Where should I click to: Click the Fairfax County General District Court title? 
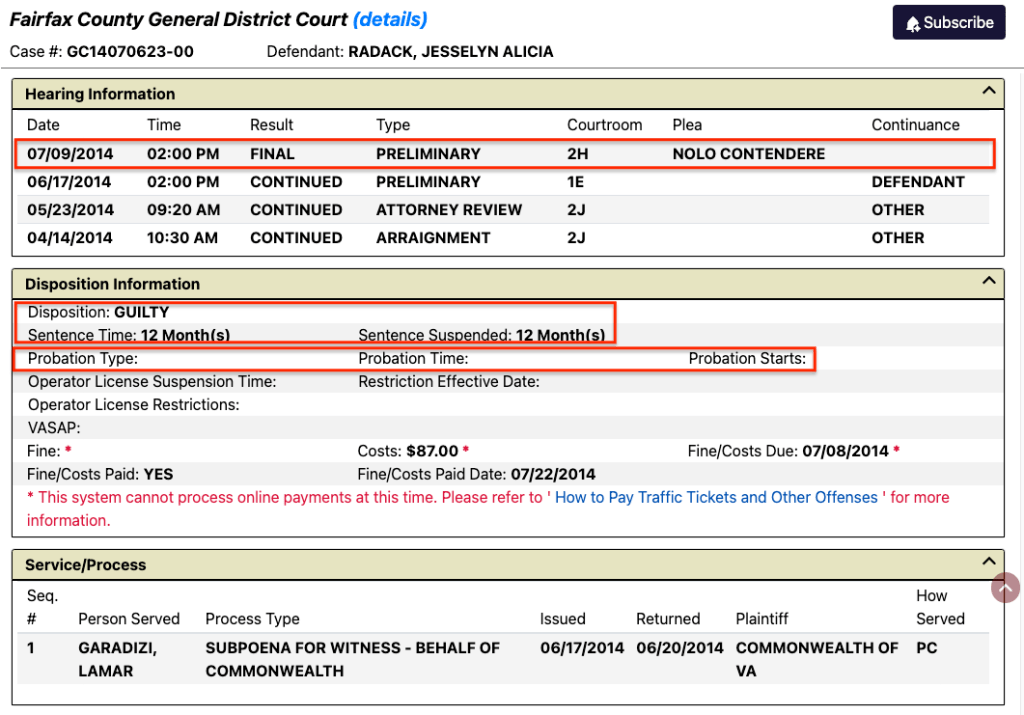[178, 20]
